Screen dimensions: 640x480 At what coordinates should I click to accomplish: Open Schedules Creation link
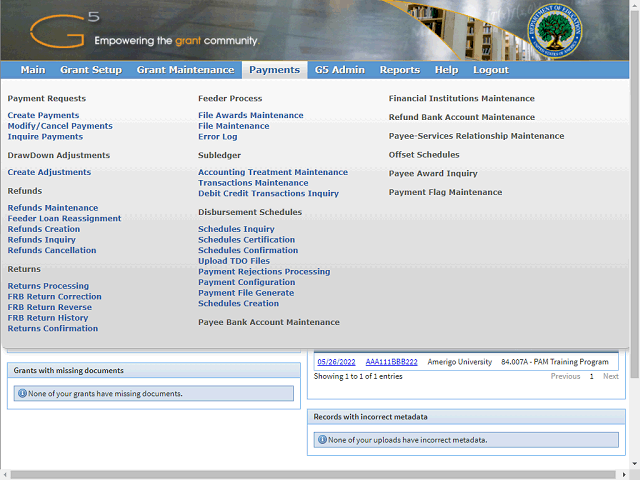click(238, 303)
